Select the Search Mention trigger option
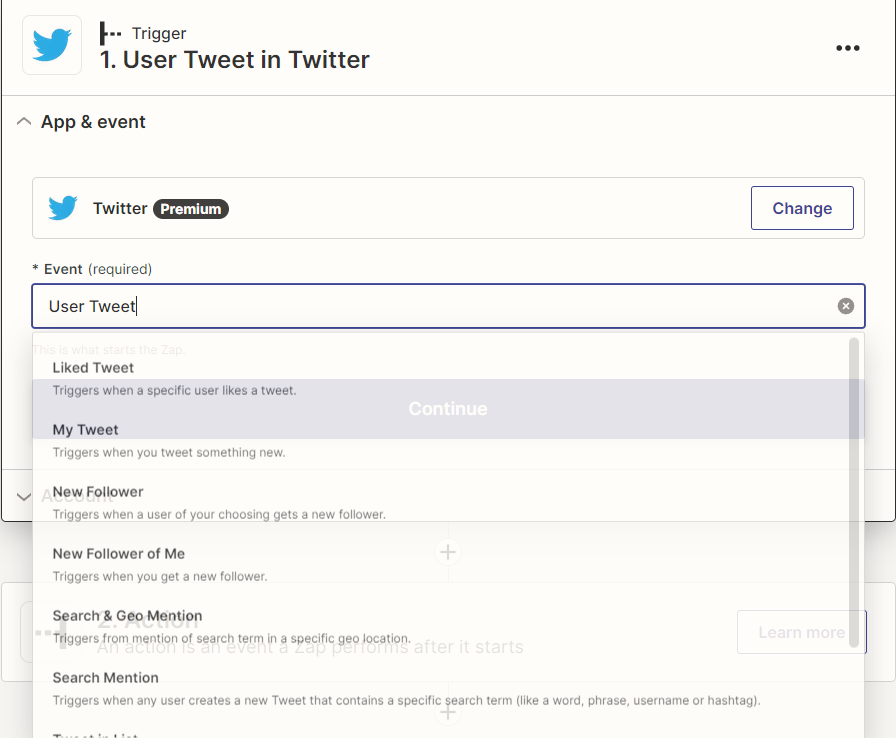This screenshot has height=738, width=896. pyautogui.click(x=105, y=678)
